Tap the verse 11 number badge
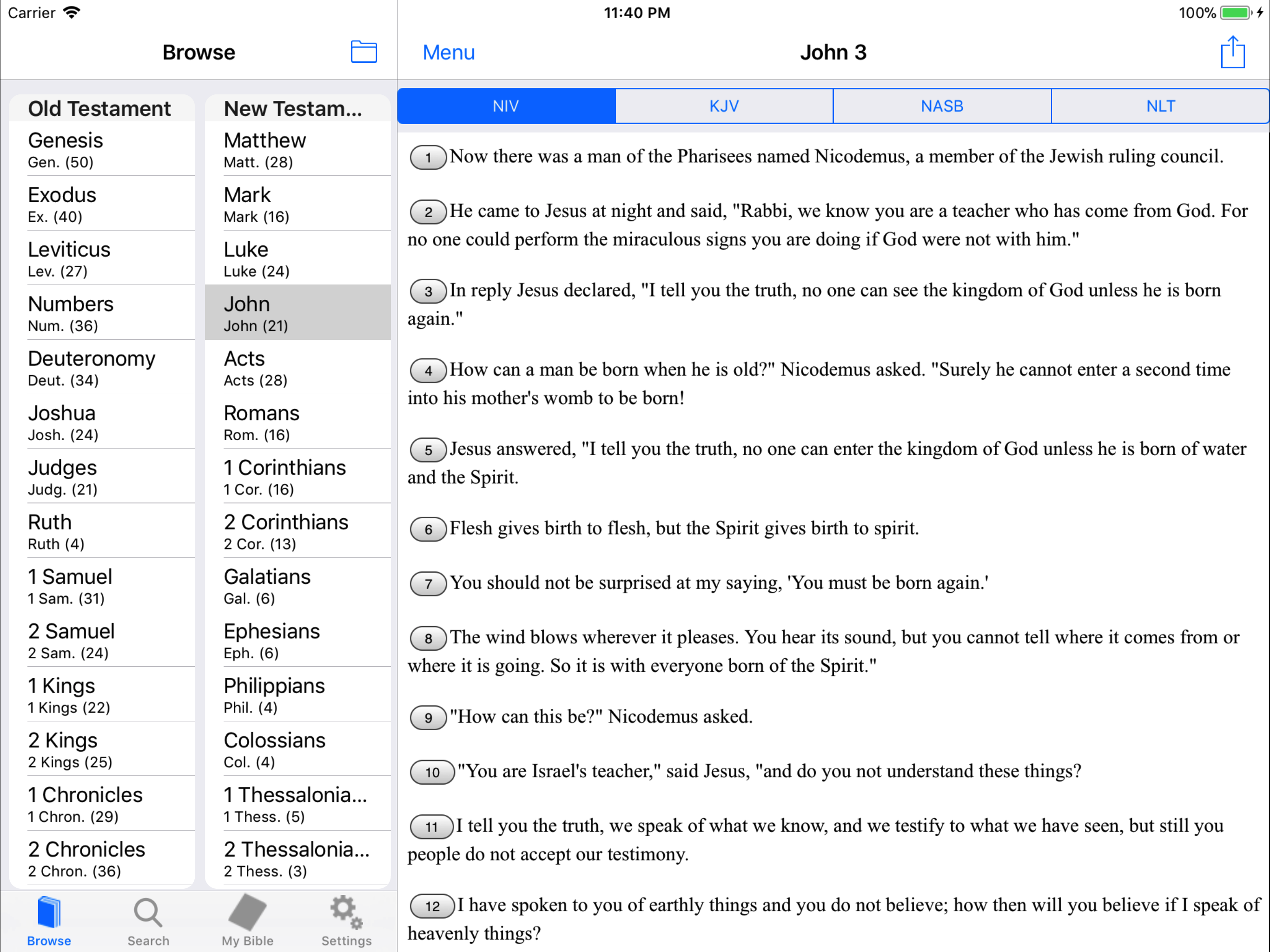The width and height of the screenshot is (1270, 952). 432,827
